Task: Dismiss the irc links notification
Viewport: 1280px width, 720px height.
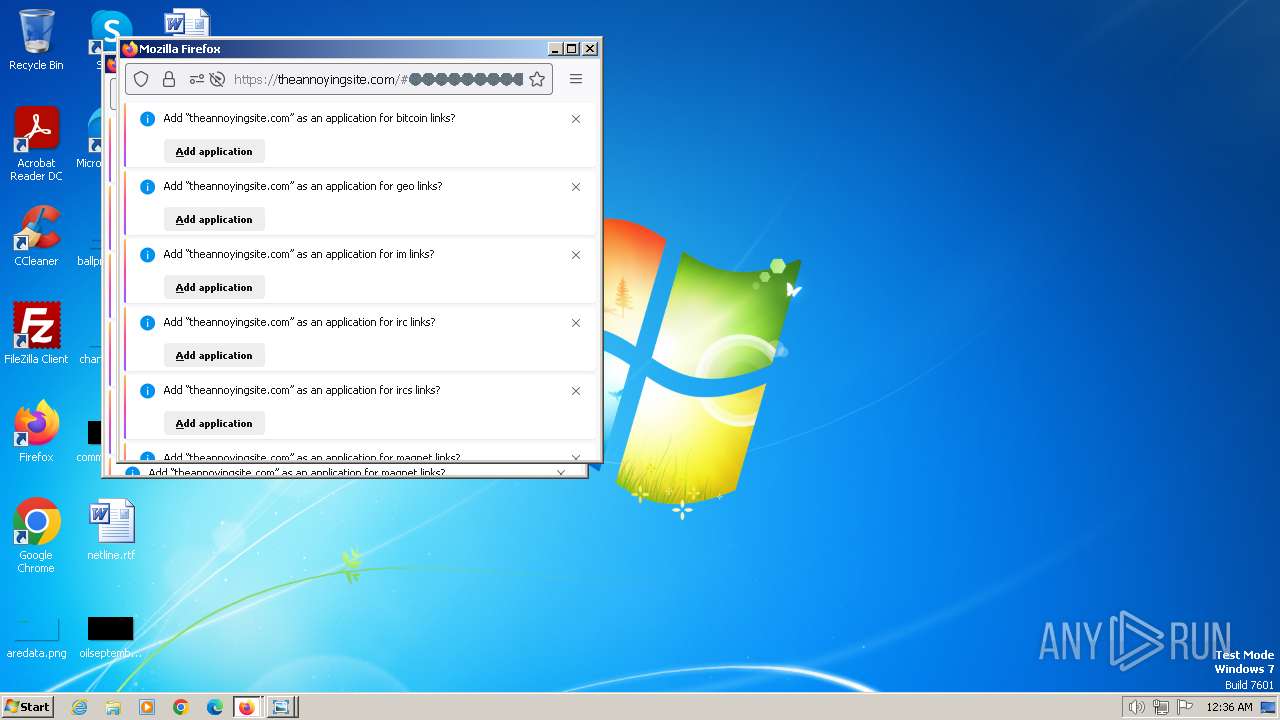Action: pyautogui.click(x=576, y=323)
